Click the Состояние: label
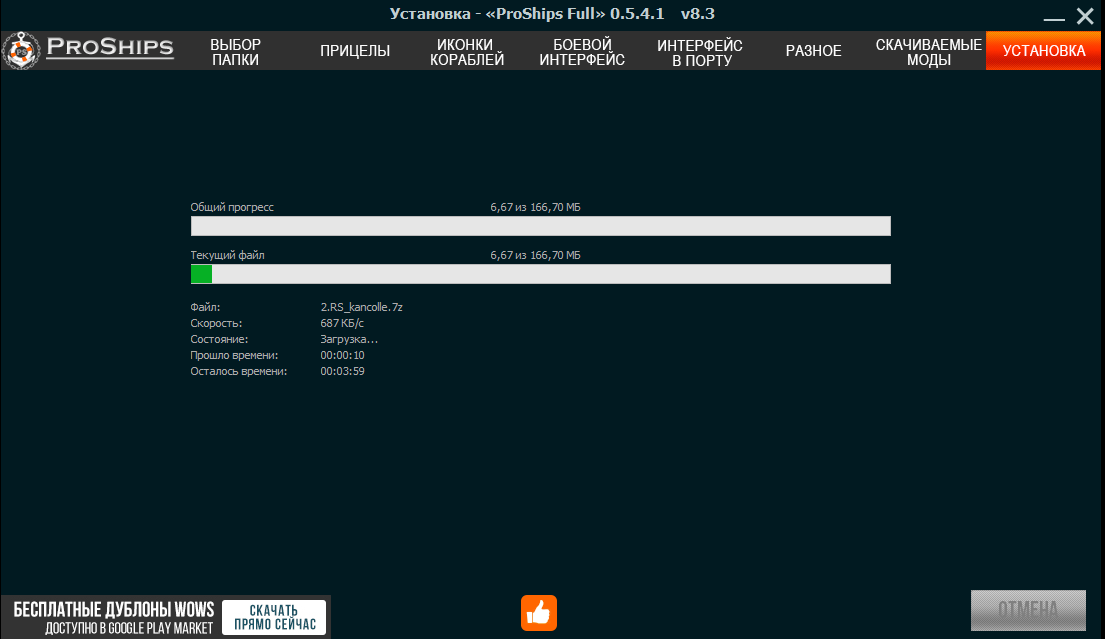The width and height of the screenshot is (1105, 639). point(219,340)
